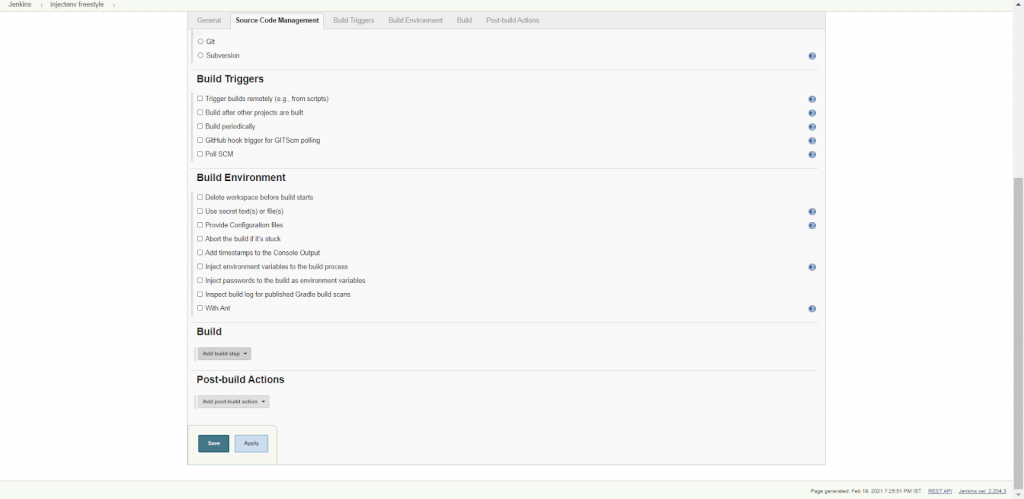Open the Add post-build action dropdown
Viewport: 1024px width, 499px height.
(x=234, y=402)
